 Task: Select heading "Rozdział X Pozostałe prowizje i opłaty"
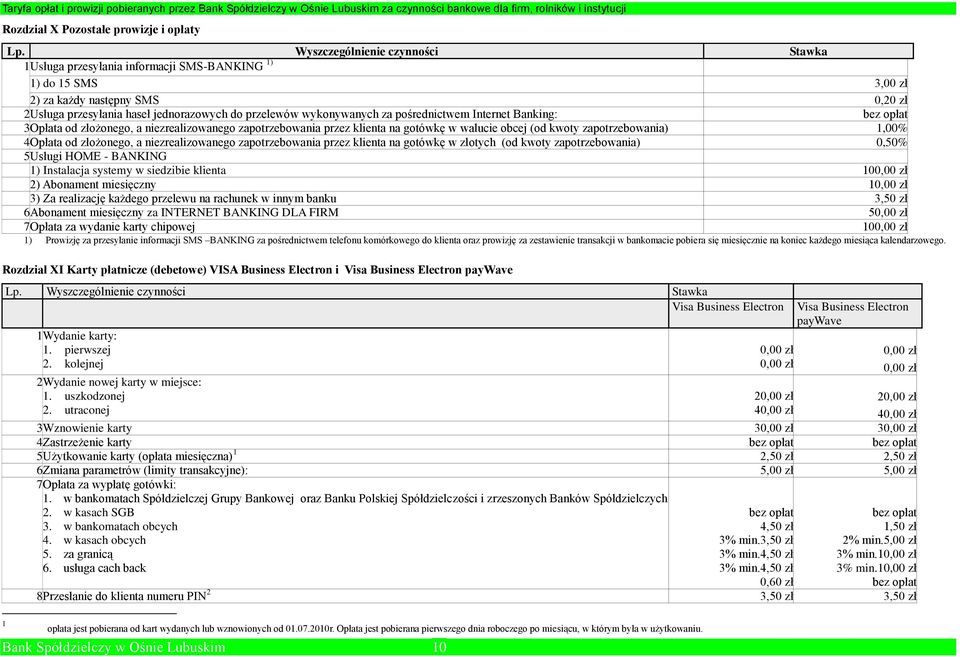pos(101,29)
